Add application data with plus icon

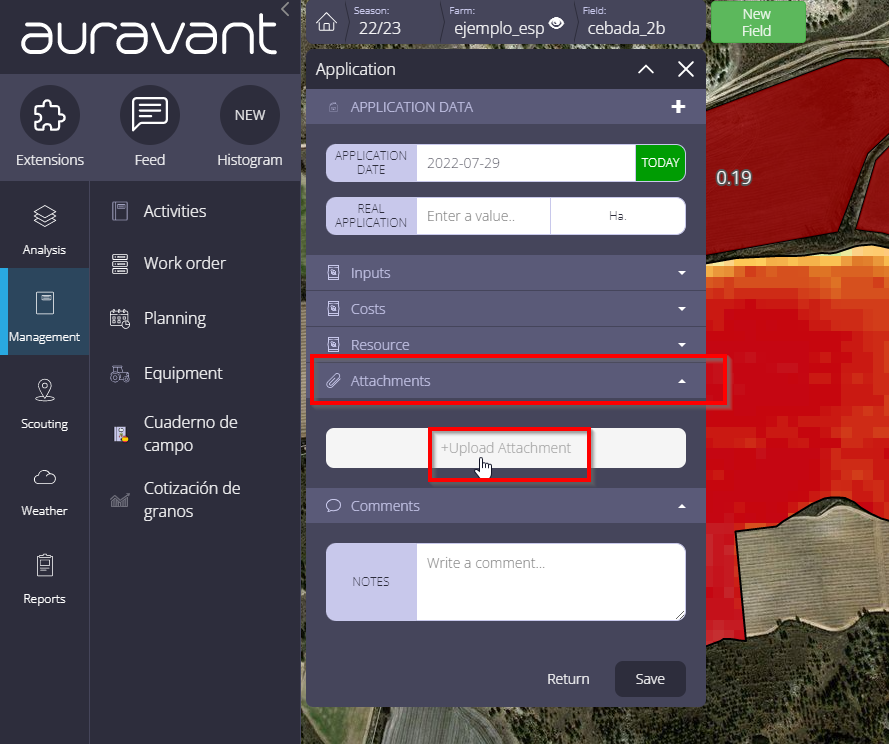tap(678, 107)
